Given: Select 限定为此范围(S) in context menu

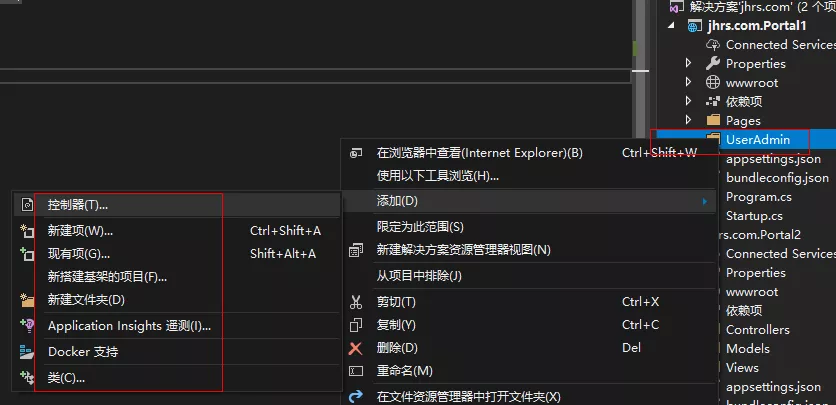Looking at the screenshot, I should (x=529, y=227).
